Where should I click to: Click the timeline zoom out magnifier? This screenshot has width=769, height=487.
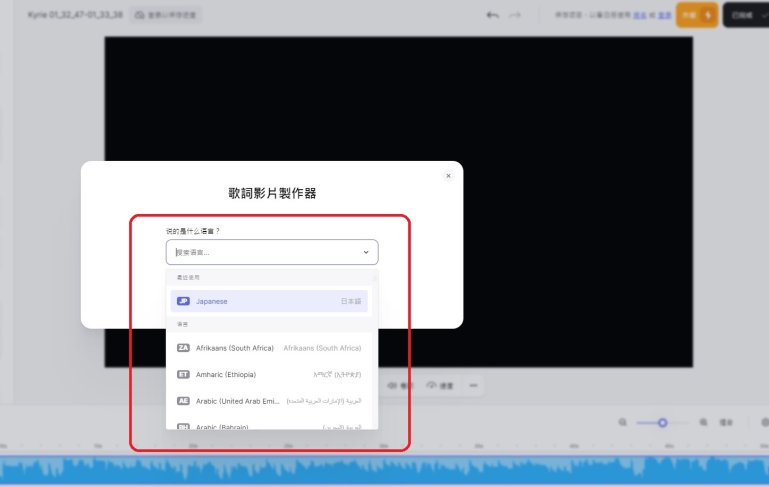tap(622, 422)
